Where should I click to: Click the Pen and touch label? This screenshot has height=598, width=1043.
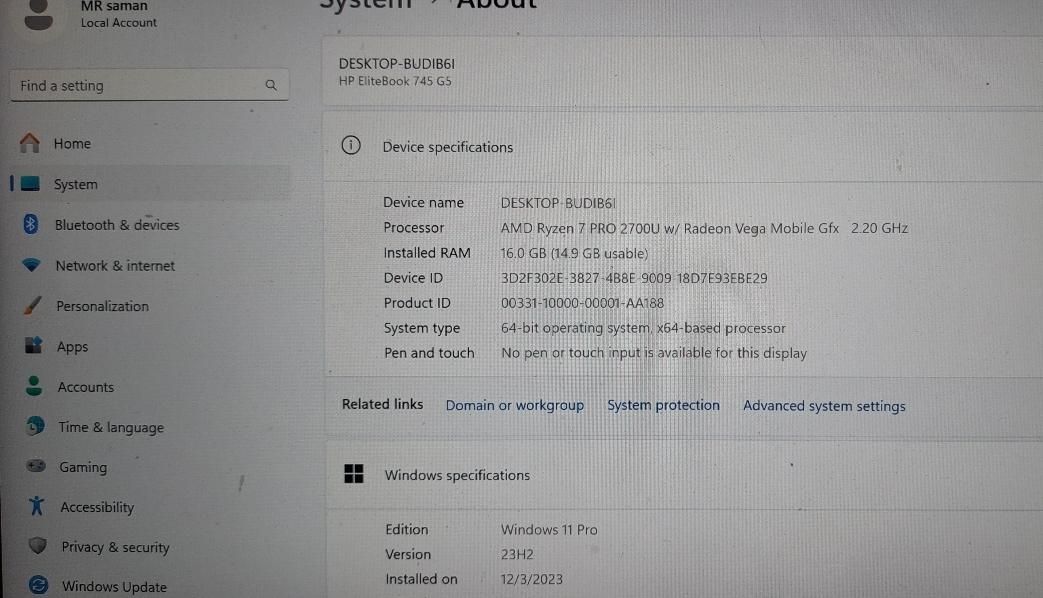click(x=429, y=353)
